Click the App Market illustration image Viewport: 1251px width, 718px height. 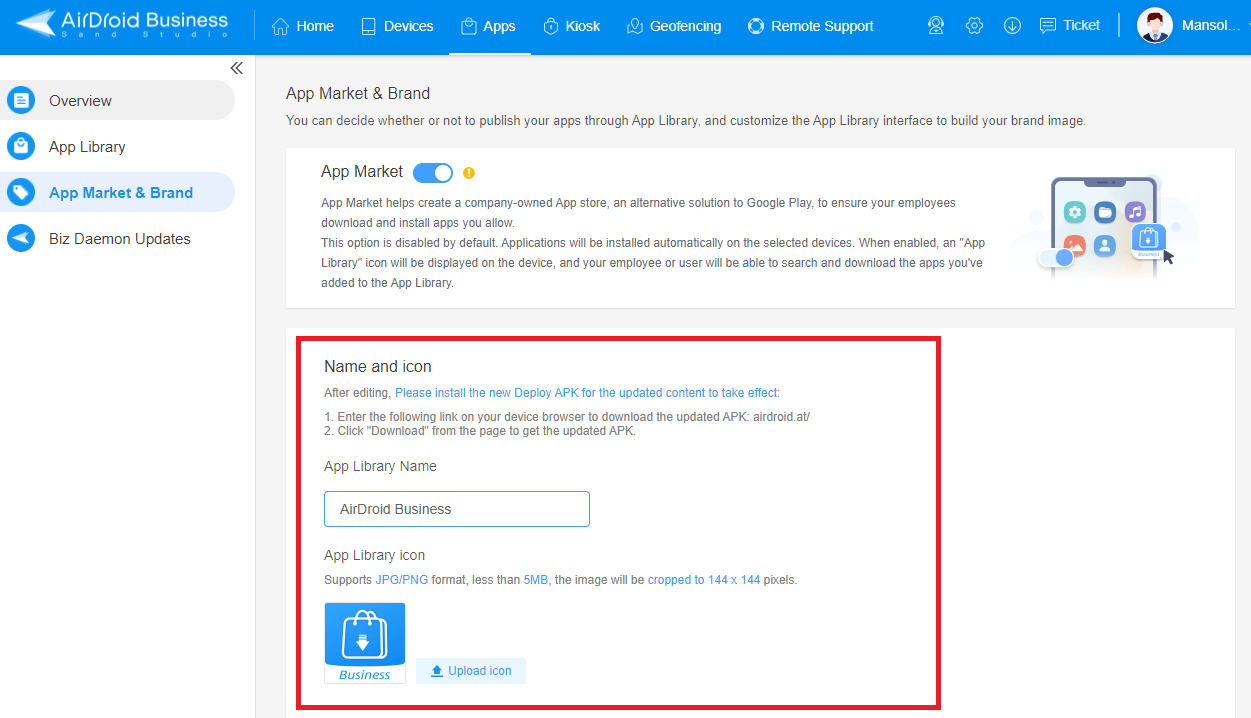coord(1104,227)
